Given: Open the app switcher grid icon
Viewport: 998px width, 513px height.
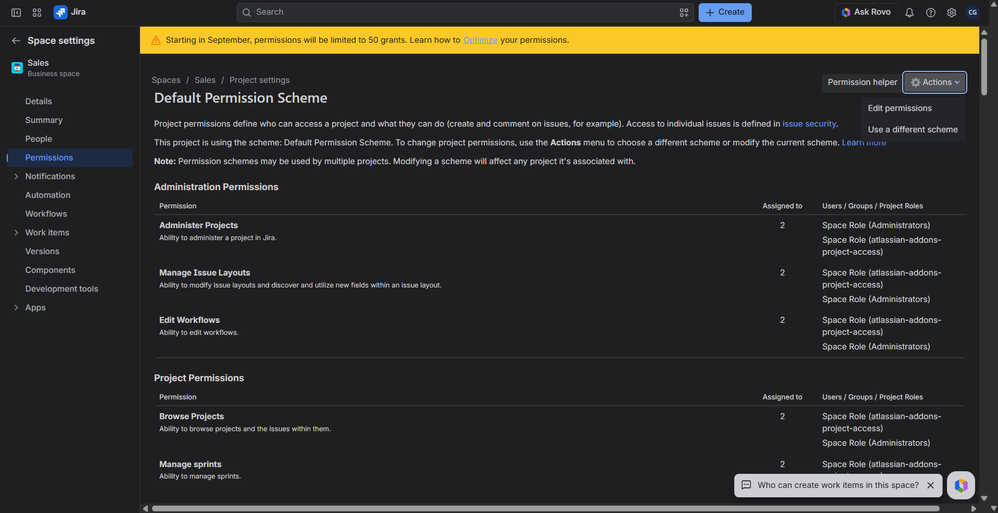Looking at the screenshot, I should point(37,12).
